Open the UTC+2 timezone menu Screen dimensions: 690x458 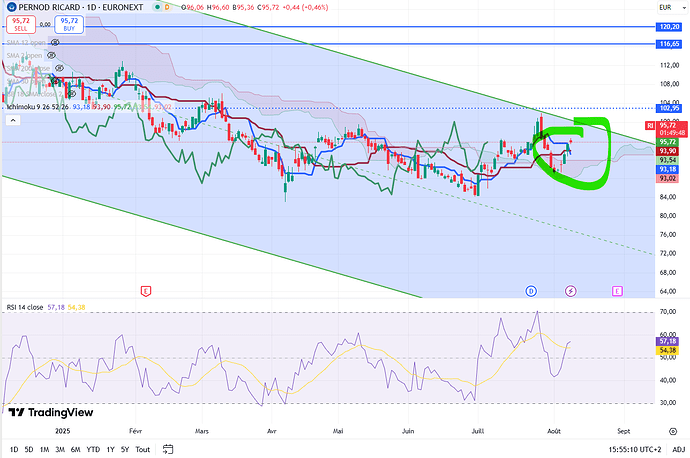click(614, 449)
